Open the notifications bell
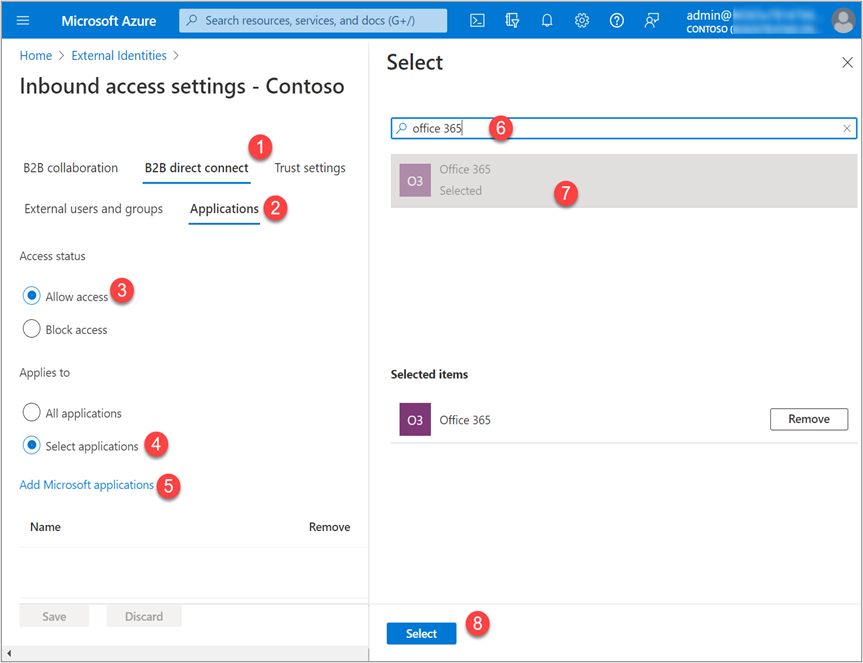 tap(547, 20)
